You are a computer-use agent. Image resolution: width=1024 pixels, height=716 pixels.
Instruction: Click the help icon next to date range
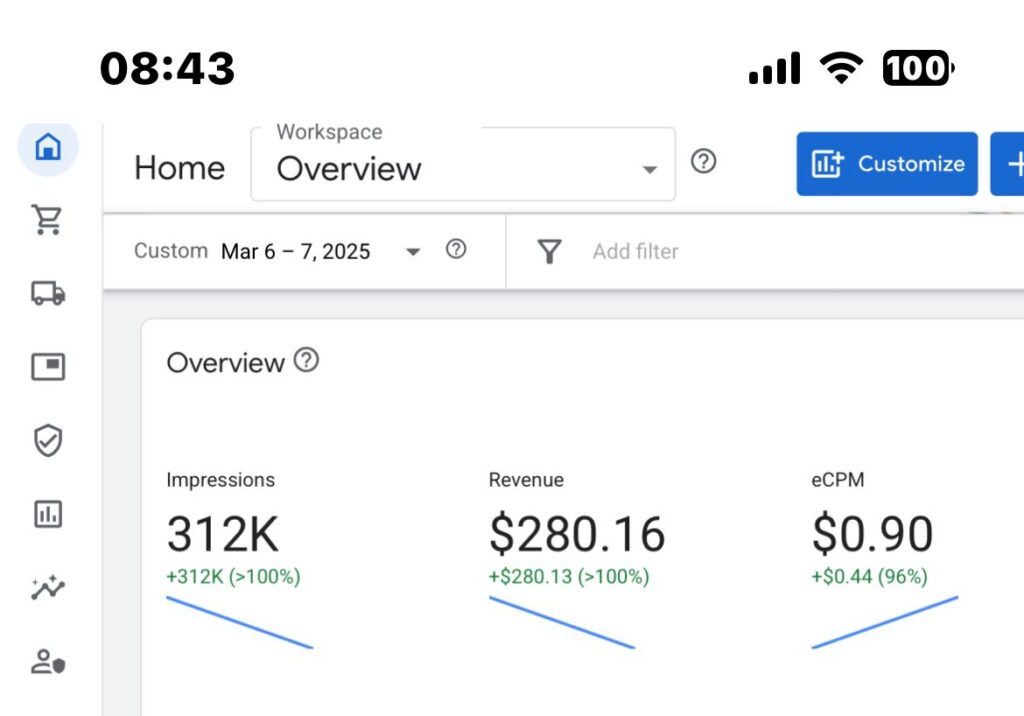(x=456, y=250)
